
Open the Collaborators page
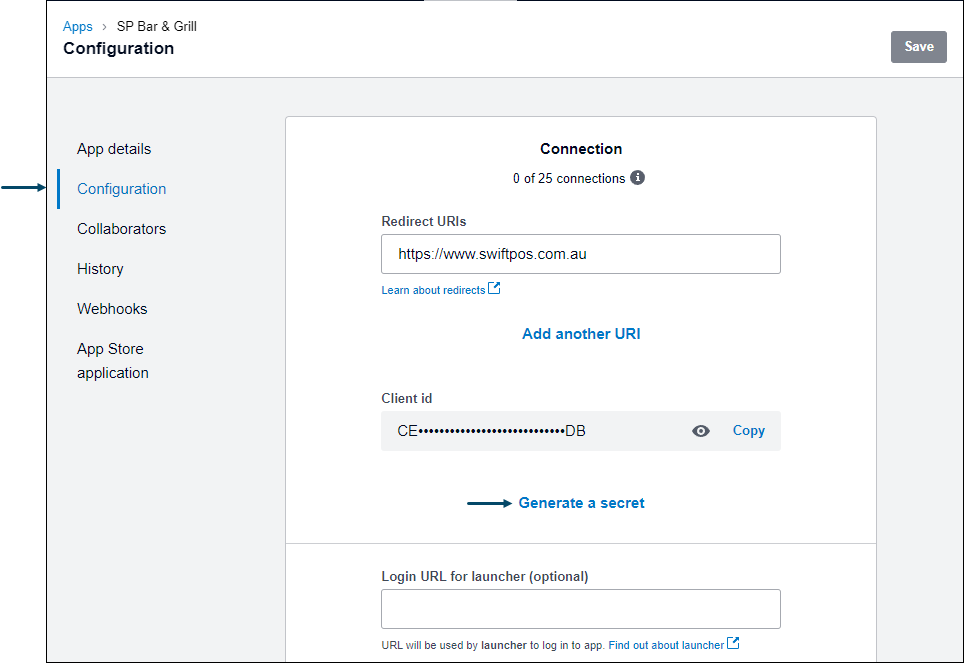tap(122, 229)
